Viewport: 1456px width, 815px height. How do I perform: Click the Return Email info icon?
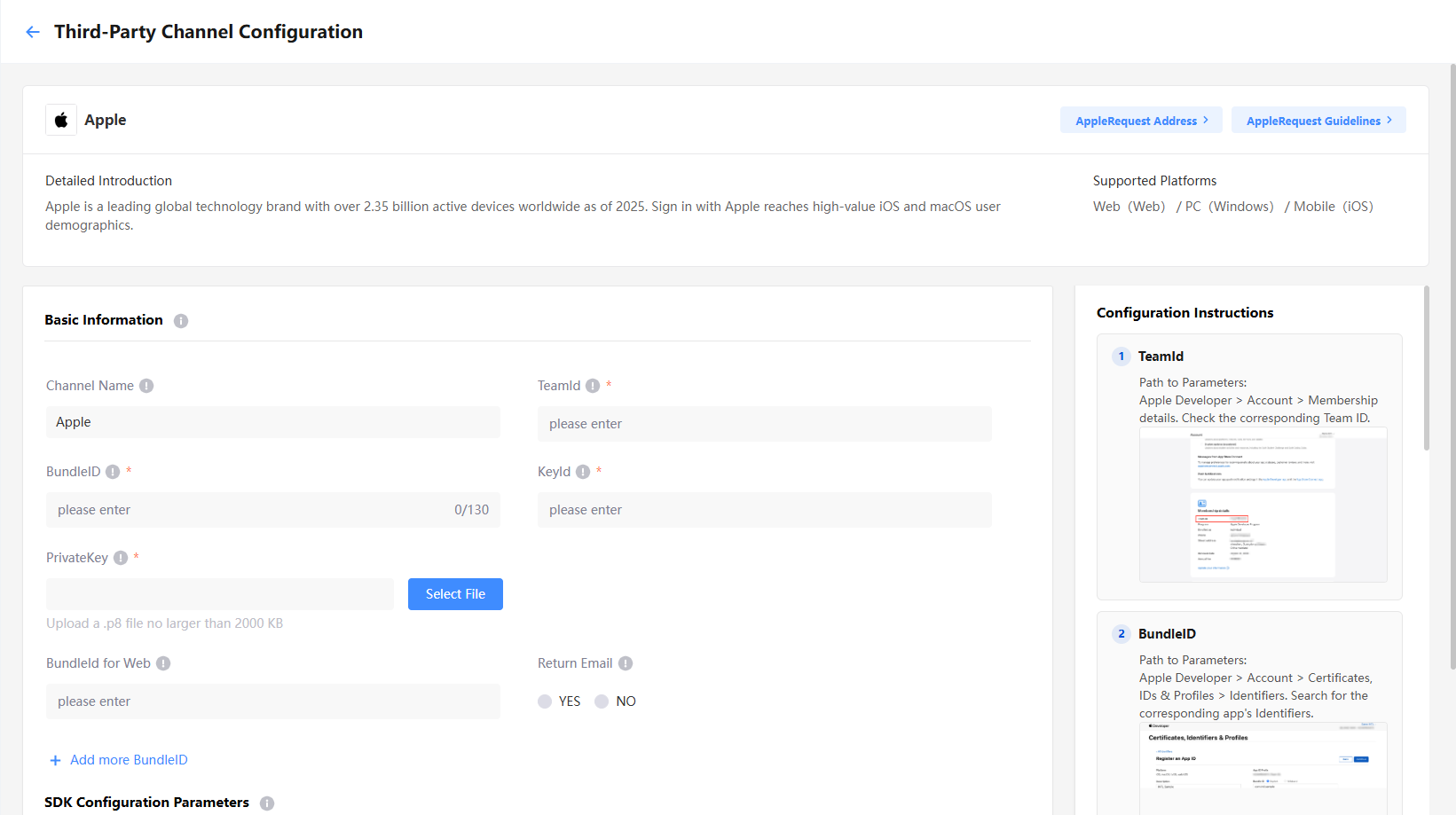[x=626, y=663]
